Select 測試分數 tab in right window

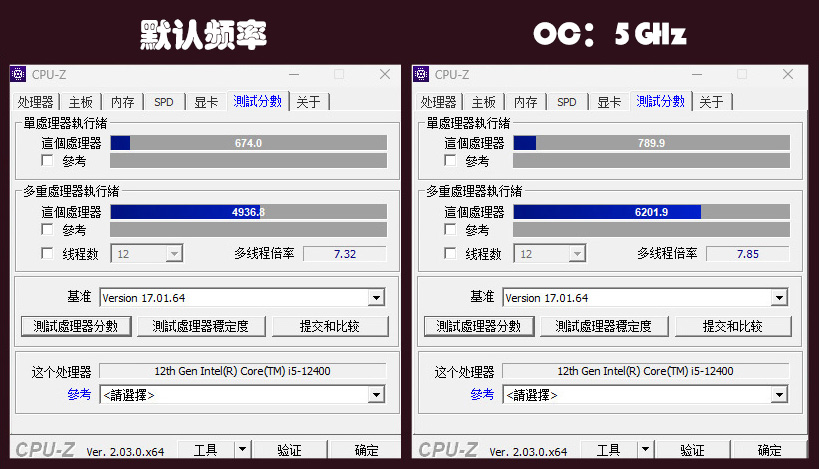[661, 101]
